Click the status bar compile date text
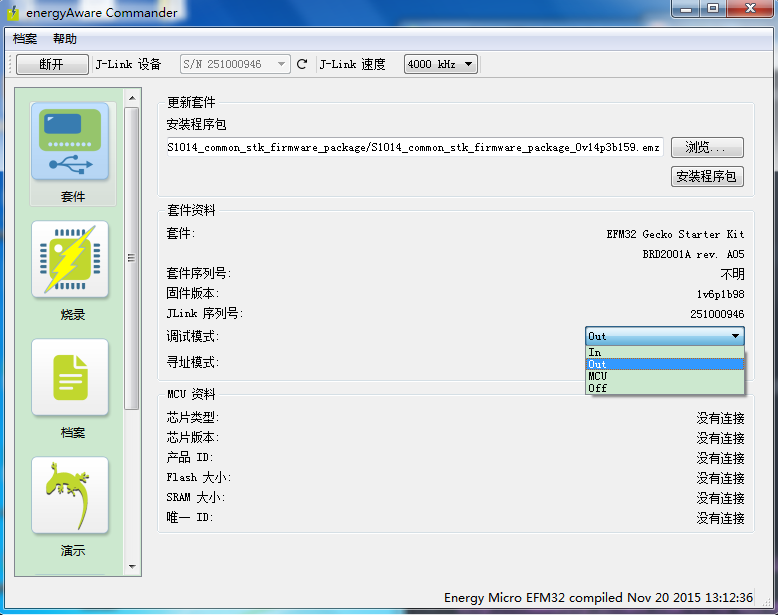The height and width of the screenshot is (615, 778). pos(598,598)
